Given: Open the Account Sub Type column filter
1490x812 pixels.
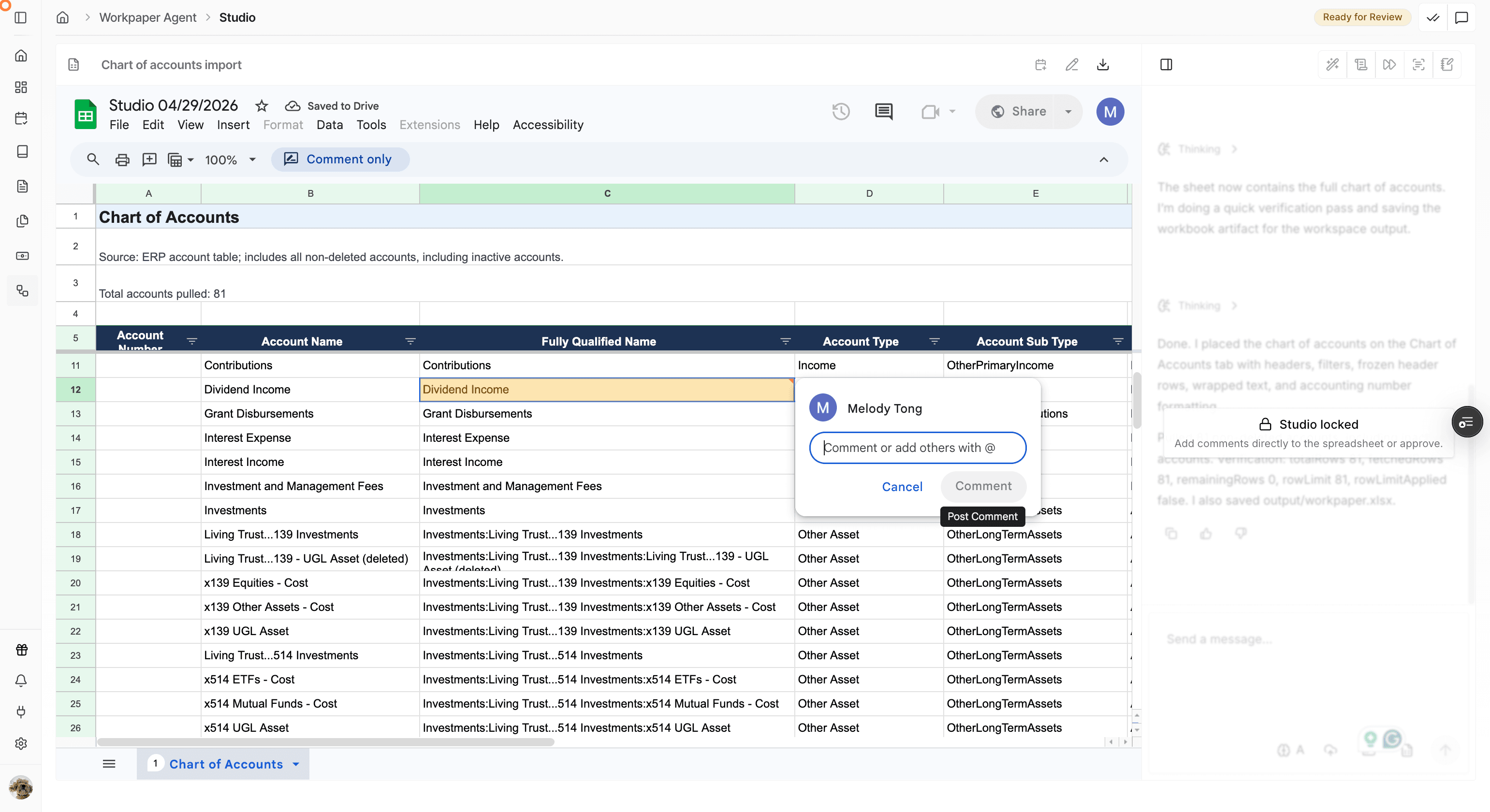Looking at the screenshot, I should (x=1118, y=341).
